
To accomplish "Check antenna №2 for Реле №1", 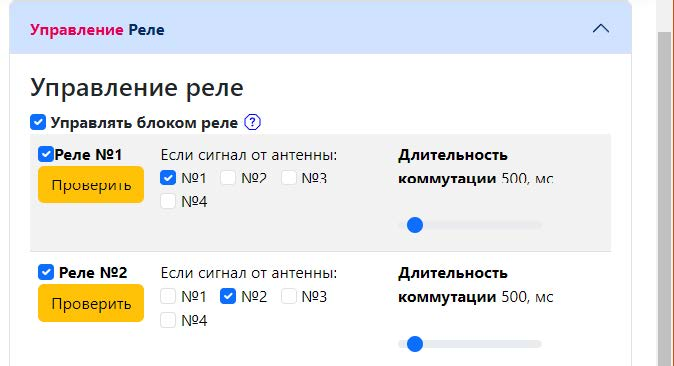I will 228,178.
